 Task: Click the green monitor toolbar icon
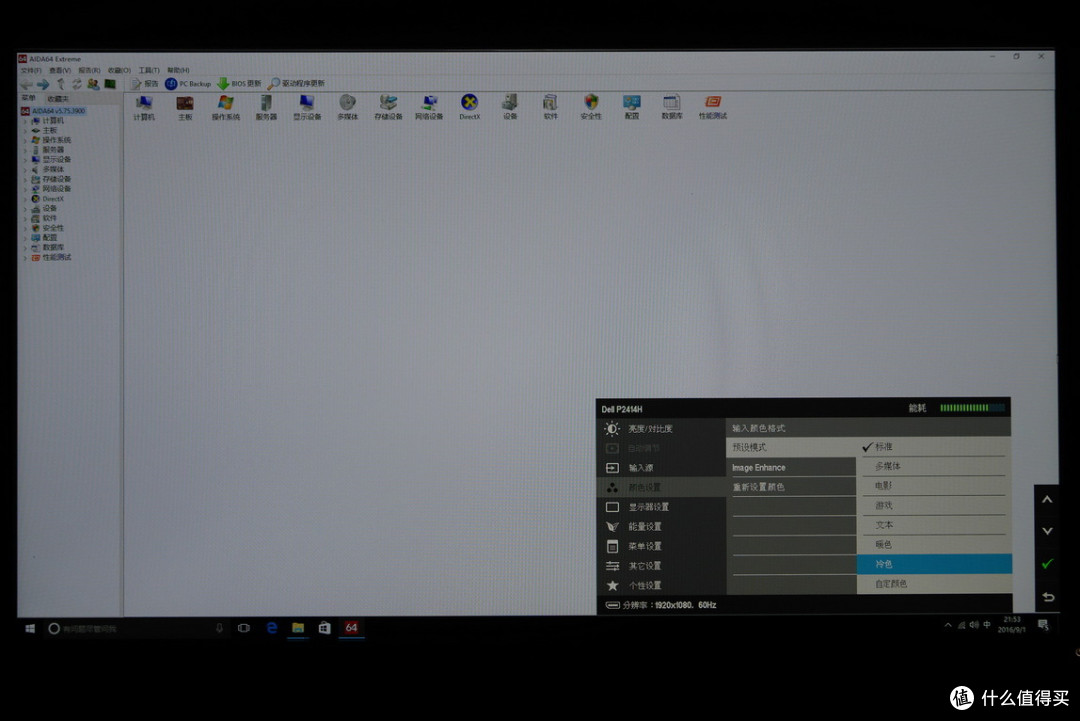point(110,84)
